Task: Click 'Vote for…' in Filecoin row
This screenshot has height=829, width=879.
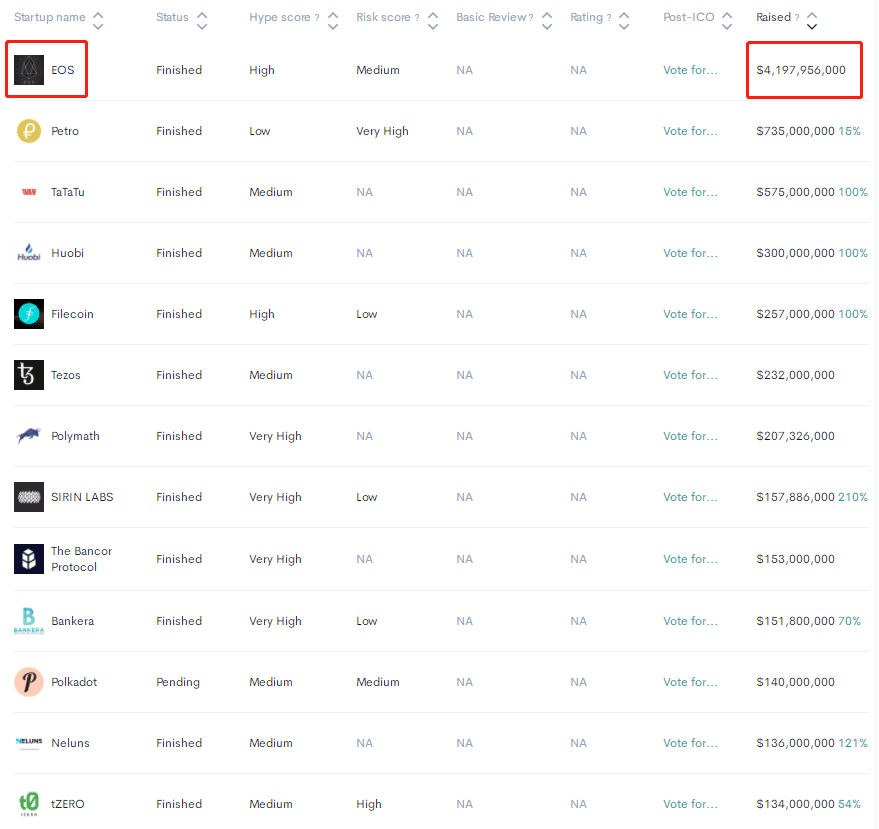Action: (690, 314)
